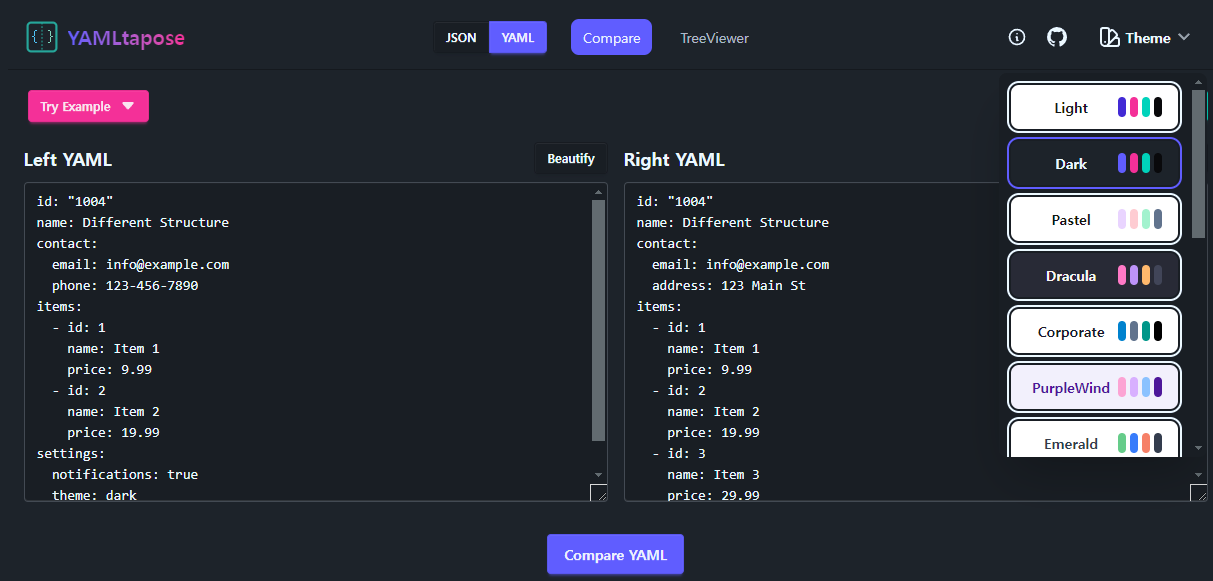Click Left YAML scrollbar up arrow
1213x581 pixels.
point(598,191)
